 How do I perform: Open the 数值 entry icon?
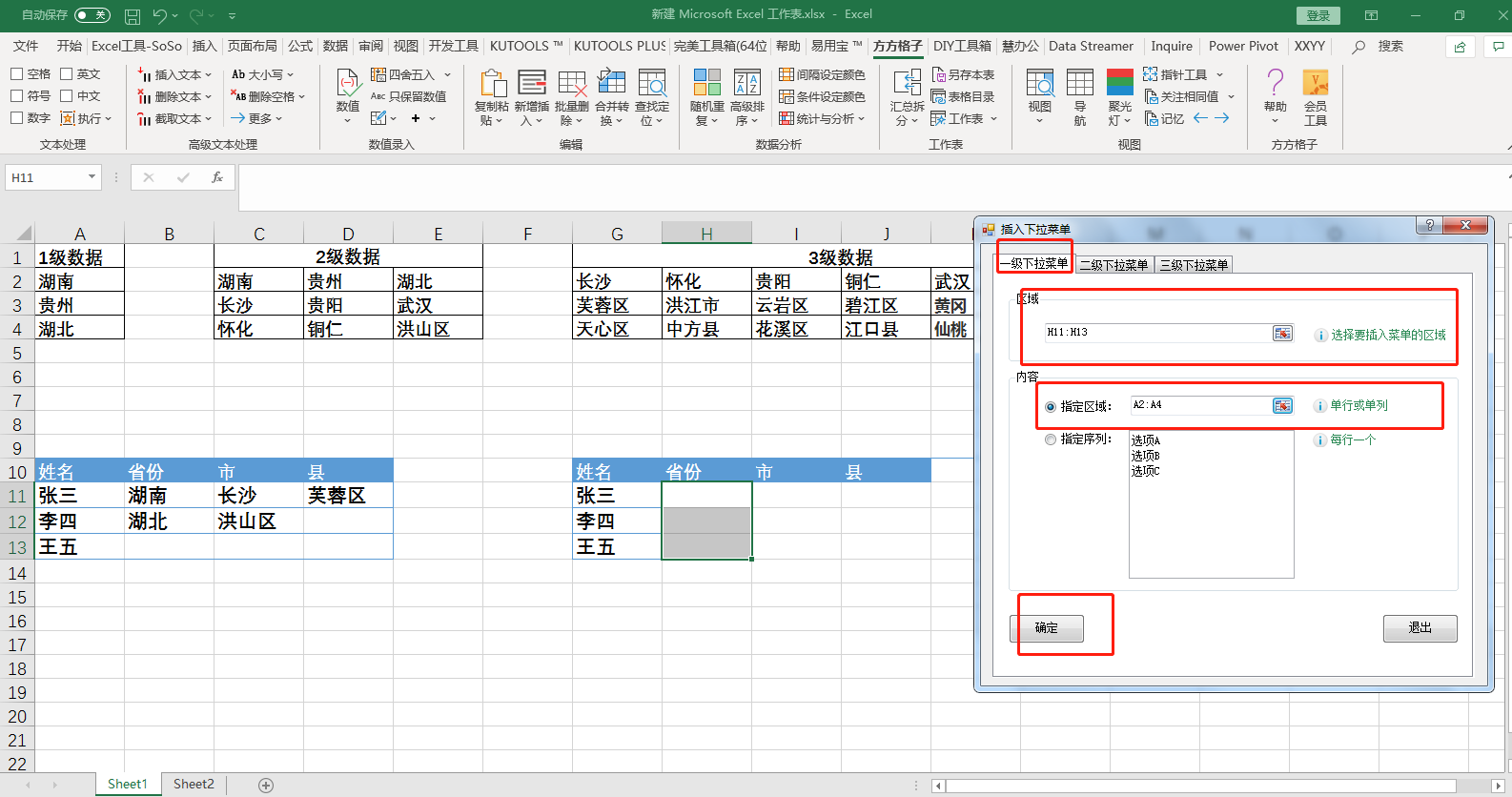pyautogui.click(x=348, y=83)
